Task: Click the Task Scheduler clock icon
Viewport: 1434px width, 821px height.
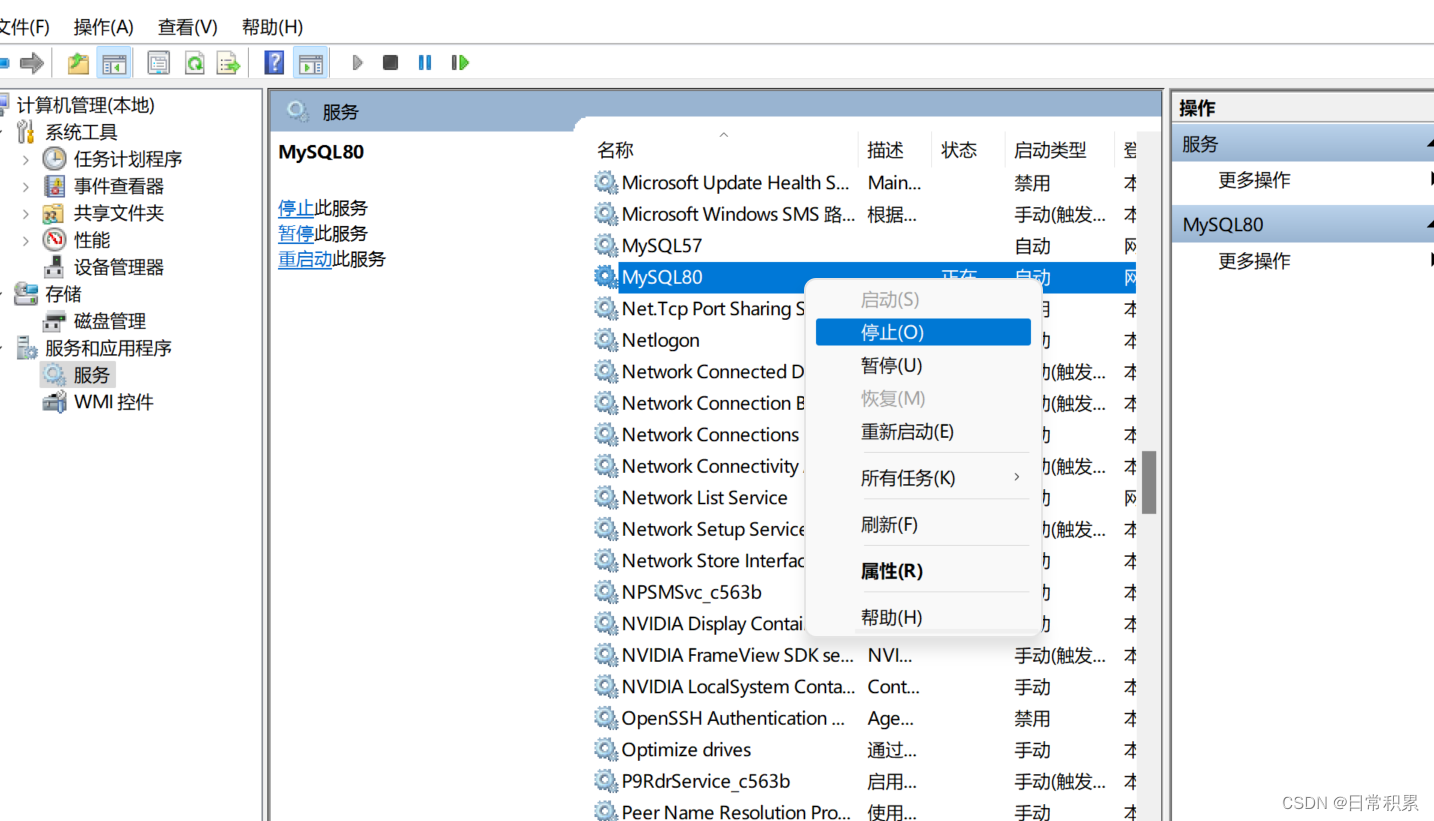Action: pos(54,159)
